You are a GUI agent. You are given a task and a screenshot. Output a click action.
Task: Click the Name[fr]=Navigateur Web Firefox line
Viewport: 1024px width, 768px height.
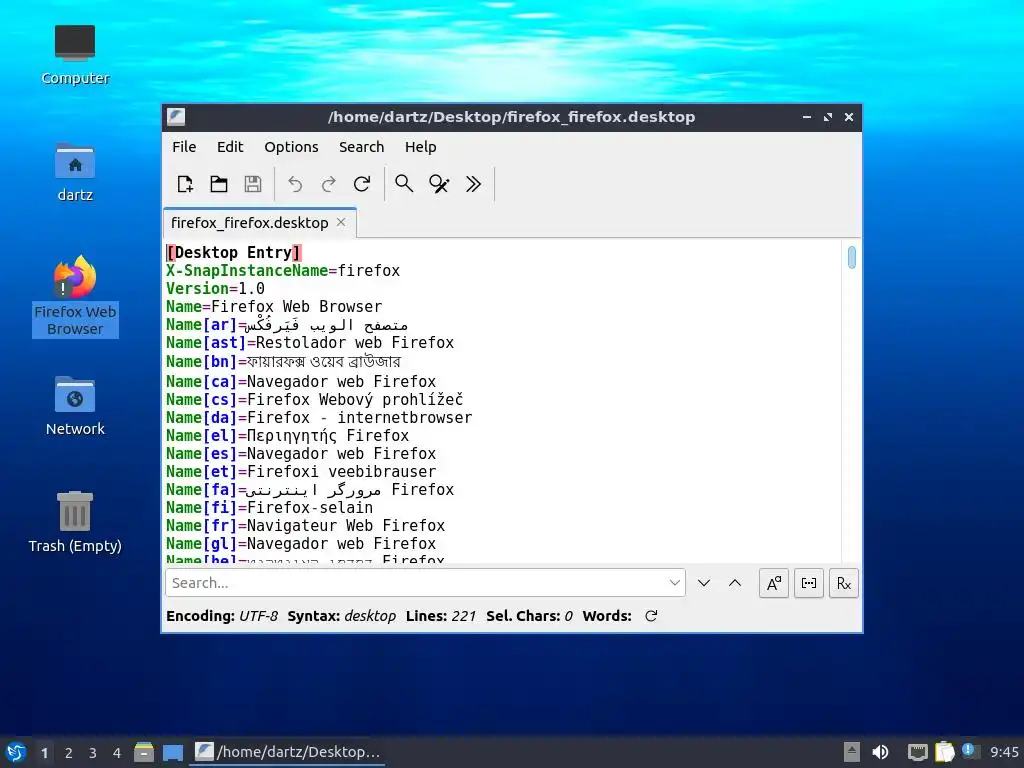306,526
